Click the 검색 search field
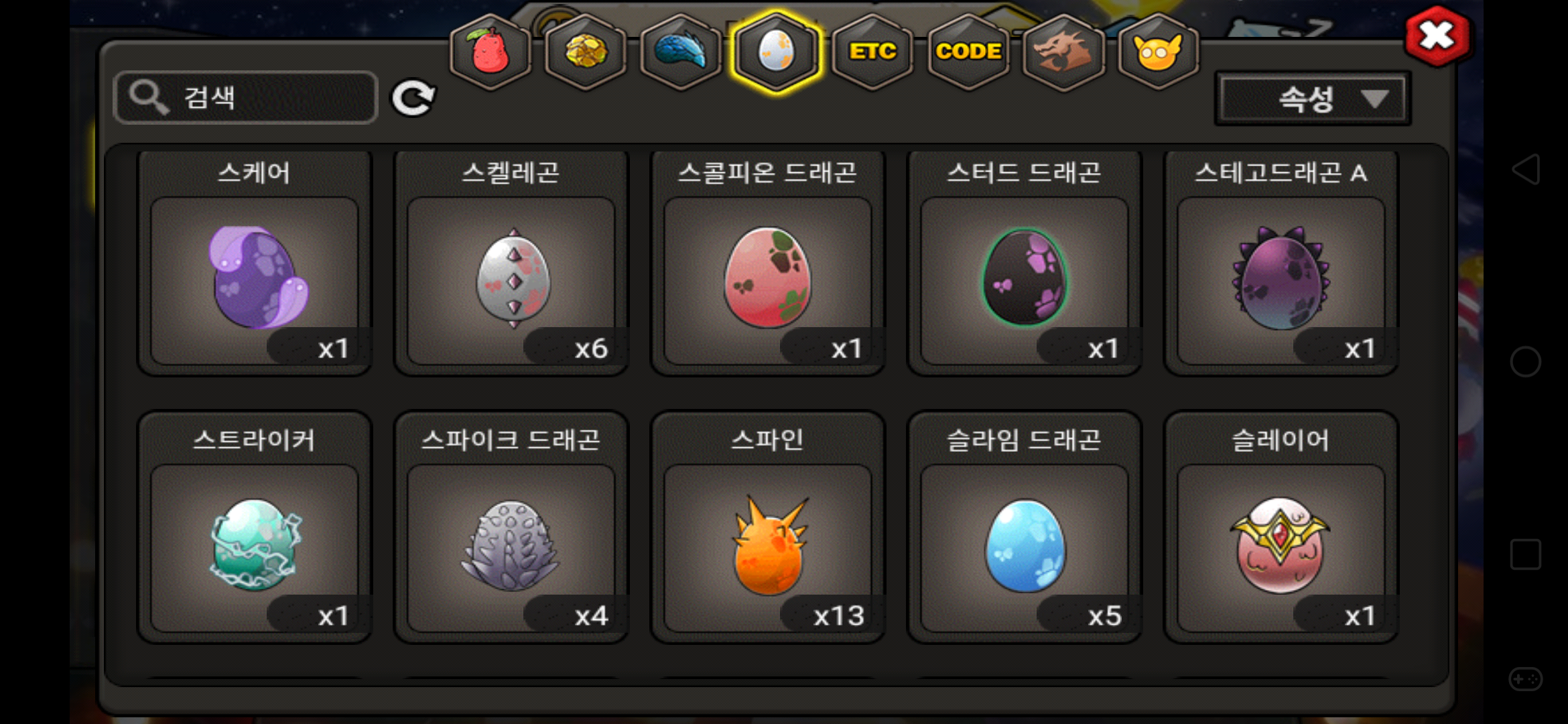 click(246, 98)
